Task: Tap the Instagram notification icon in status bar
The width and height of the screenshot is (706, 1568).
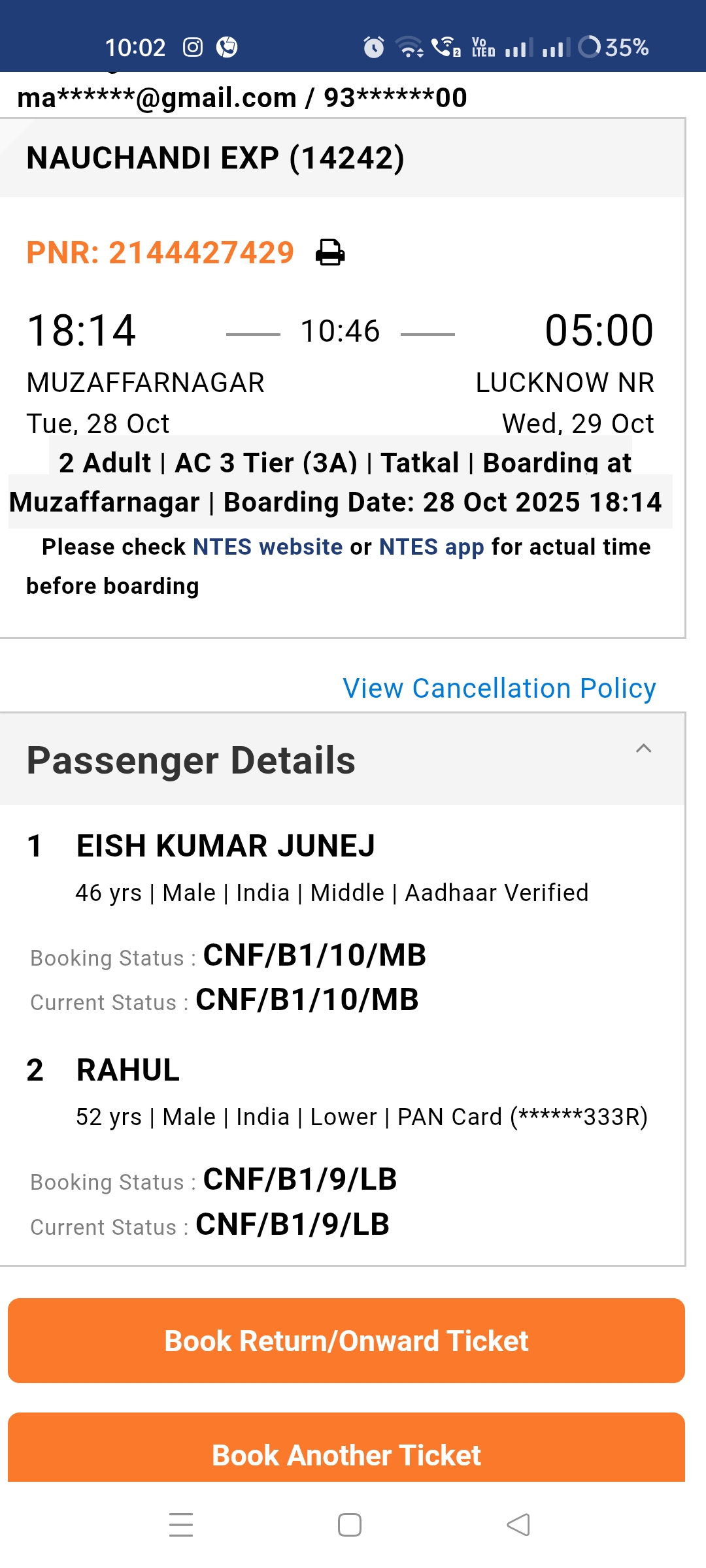Action: (193, 47)
